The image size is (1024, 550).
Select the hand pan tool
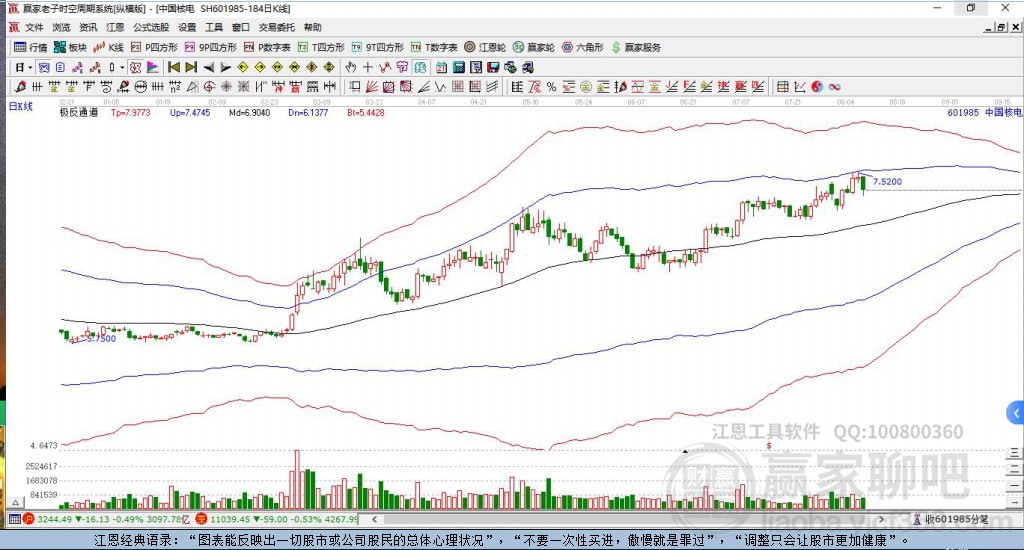click(x=351, y=67)
